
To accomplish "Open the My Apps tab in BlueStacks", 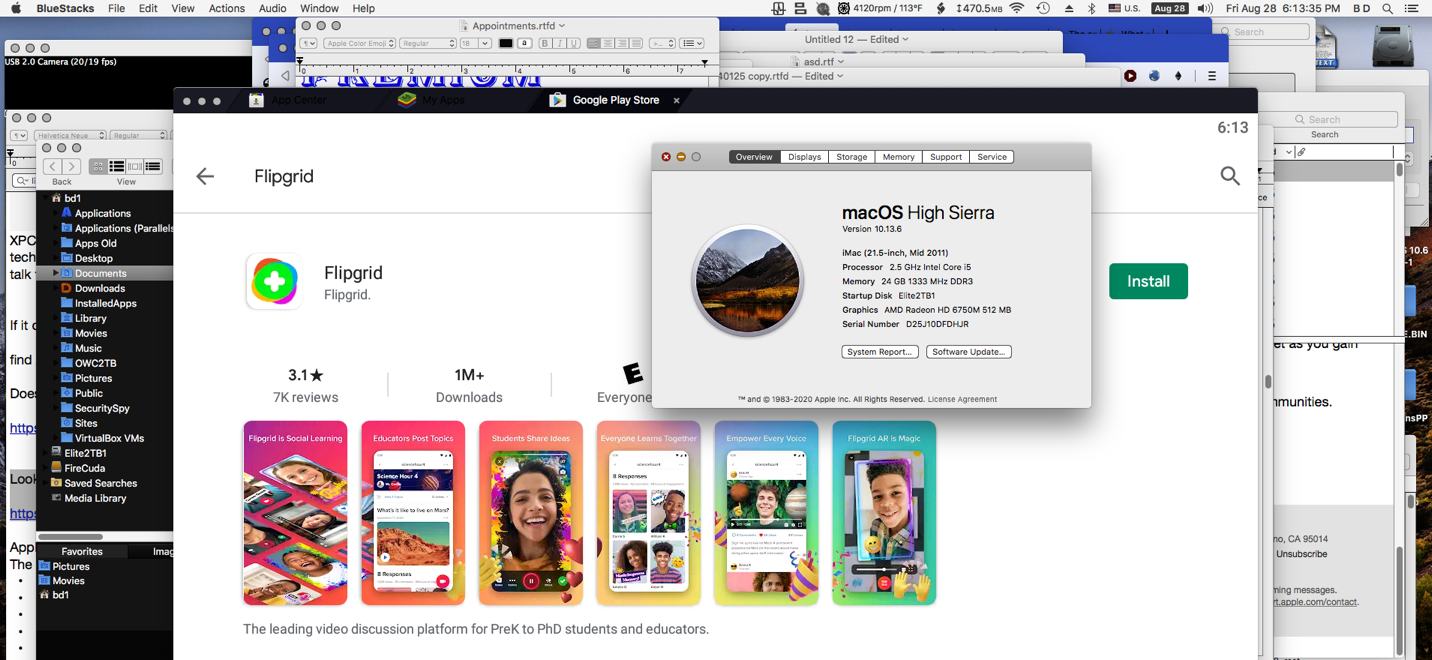I will (432, 100).
